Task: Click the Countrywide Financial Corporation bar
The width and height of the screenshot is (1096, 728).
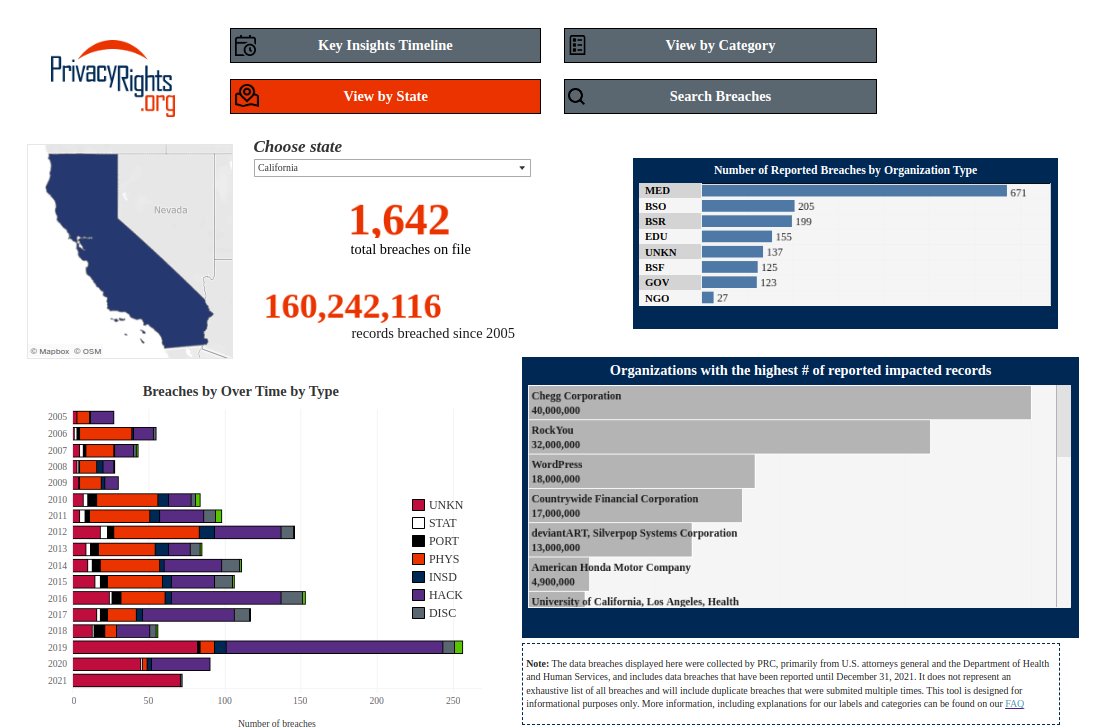Action: click(635, 505)
